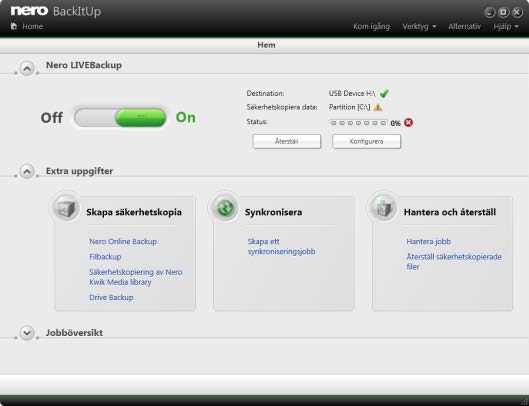The image size is (529, 406).
Task: Toggle the LIVEBackup Off/On switch
Action: coord(120,117)
